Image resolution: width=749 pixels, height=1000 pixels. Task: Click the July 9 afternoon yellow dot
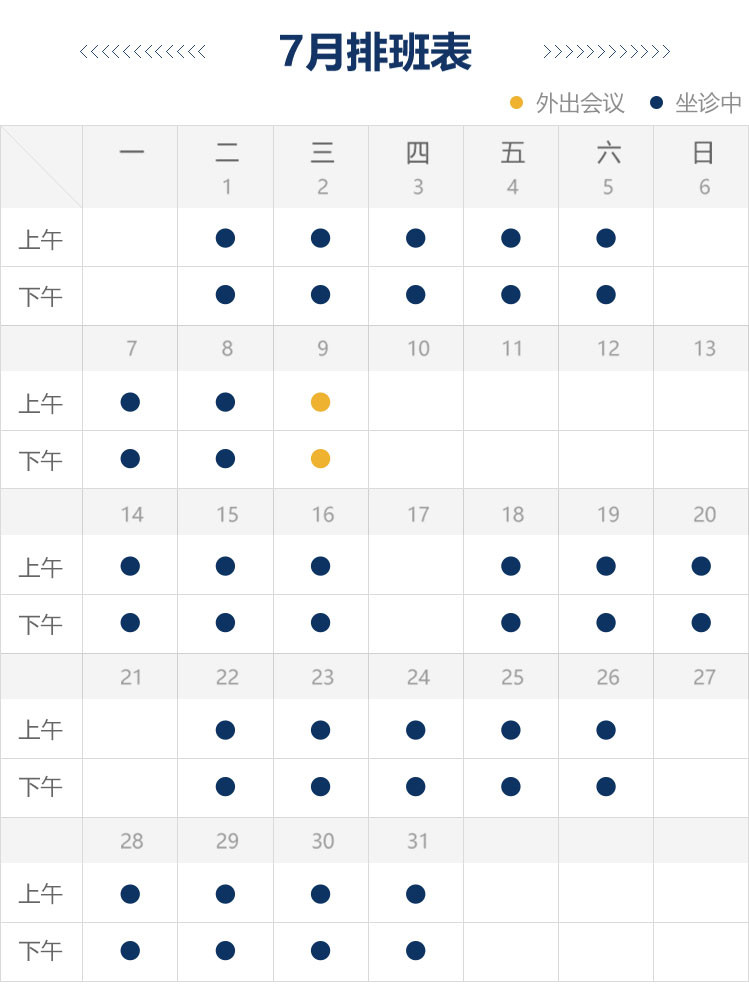[x=320, y=459]
